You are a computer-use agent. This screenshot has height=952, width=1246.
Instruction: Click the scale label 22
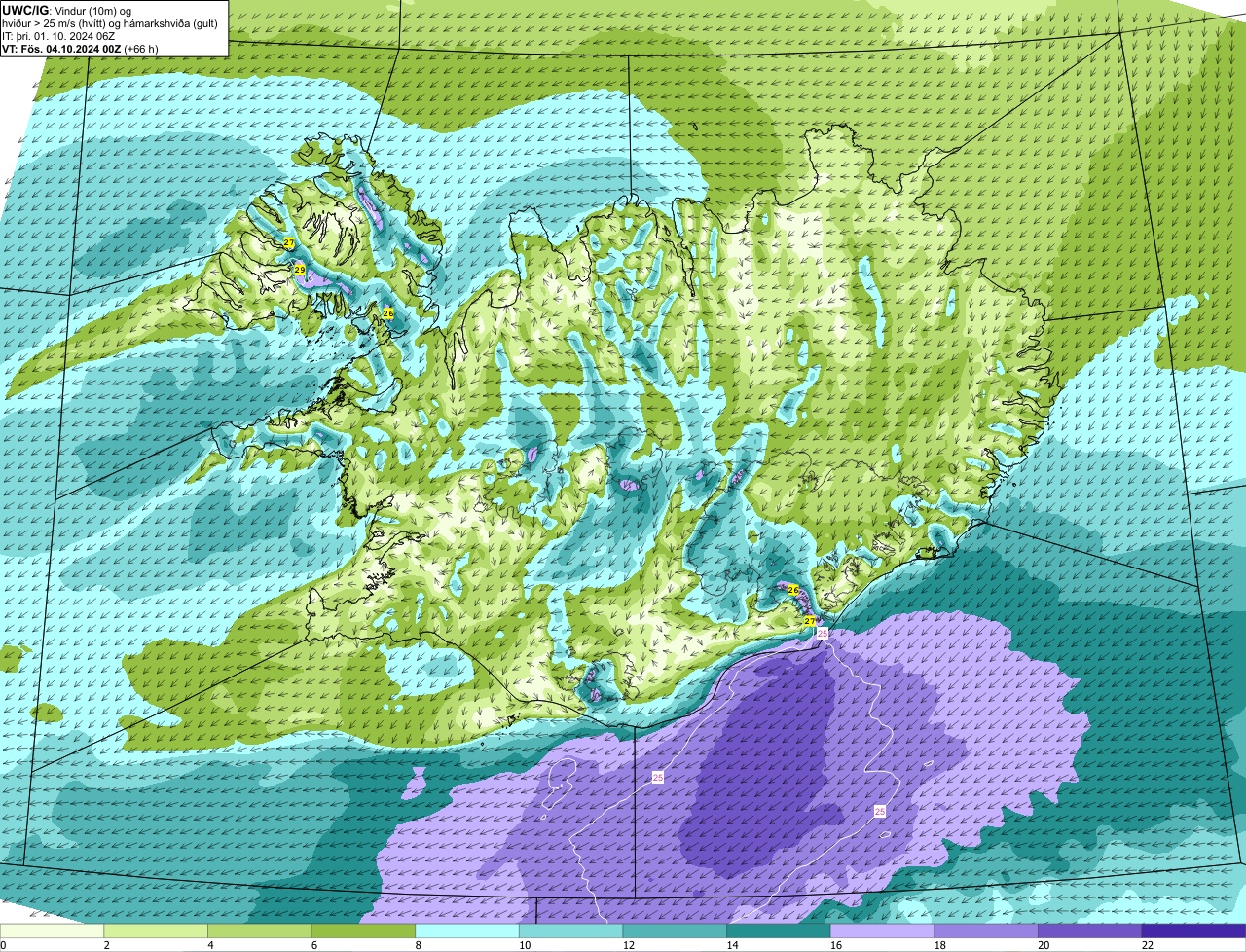coord(1147,945)
